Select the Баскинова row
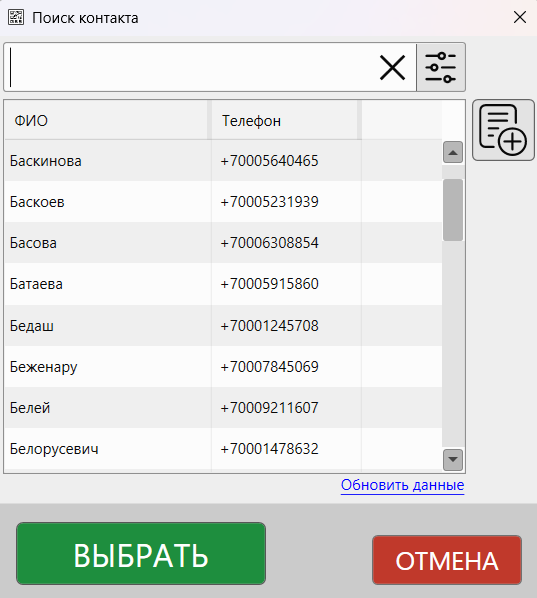The height and width of the screenshot is (598, 537). (223, 161)
